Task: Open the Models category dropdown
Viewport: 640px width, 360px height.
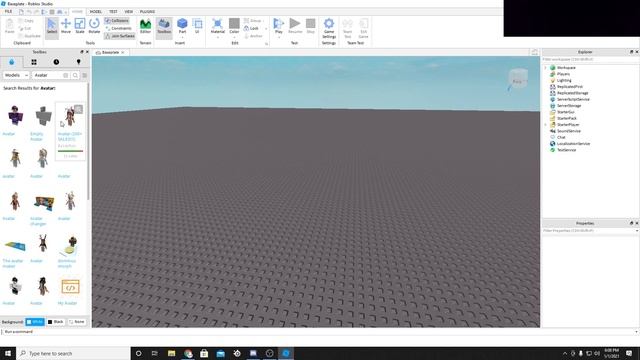Action: coord(16,75)
